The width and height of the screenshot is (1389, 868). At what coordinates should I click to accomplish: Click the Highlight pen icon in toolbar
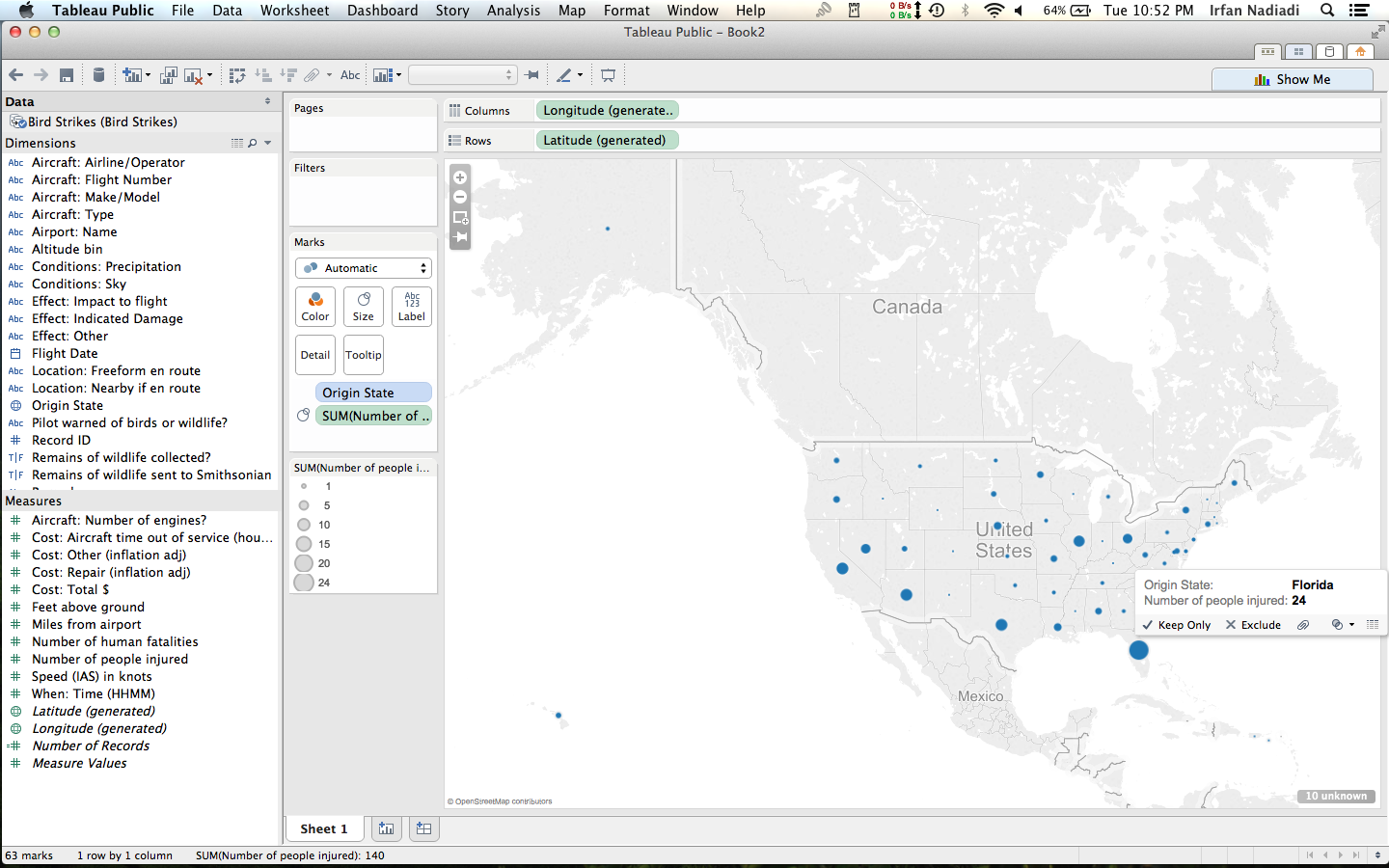(564, 75)
